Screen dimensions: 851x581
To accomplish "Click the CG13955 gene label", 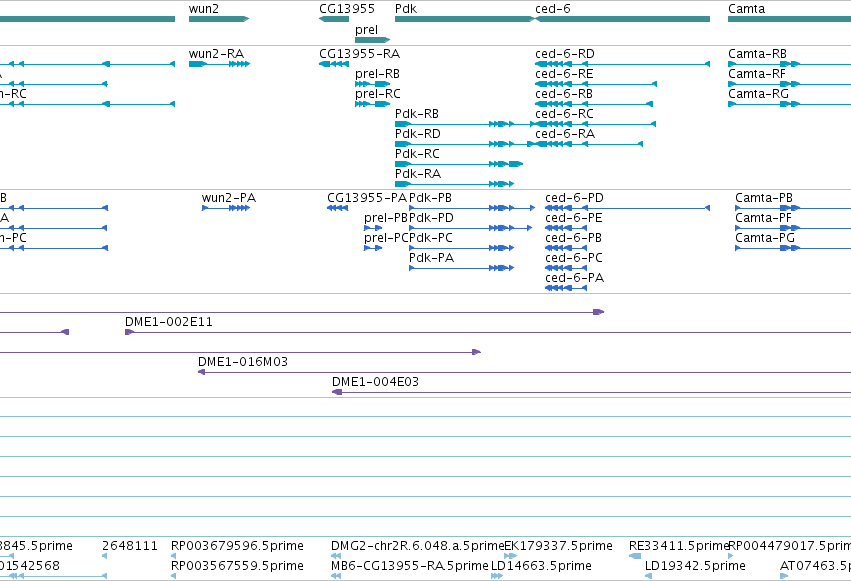I will [x=347, y=9].
